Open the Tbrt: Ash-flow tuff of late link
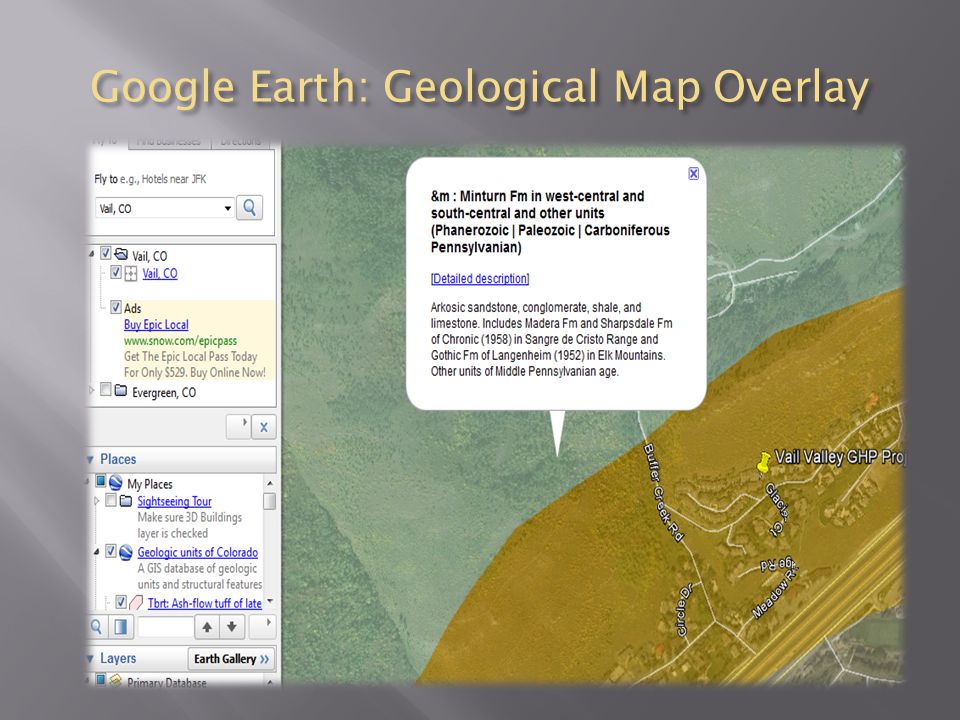Viewport: 960px width, 720px height. (x=204, y=603)
